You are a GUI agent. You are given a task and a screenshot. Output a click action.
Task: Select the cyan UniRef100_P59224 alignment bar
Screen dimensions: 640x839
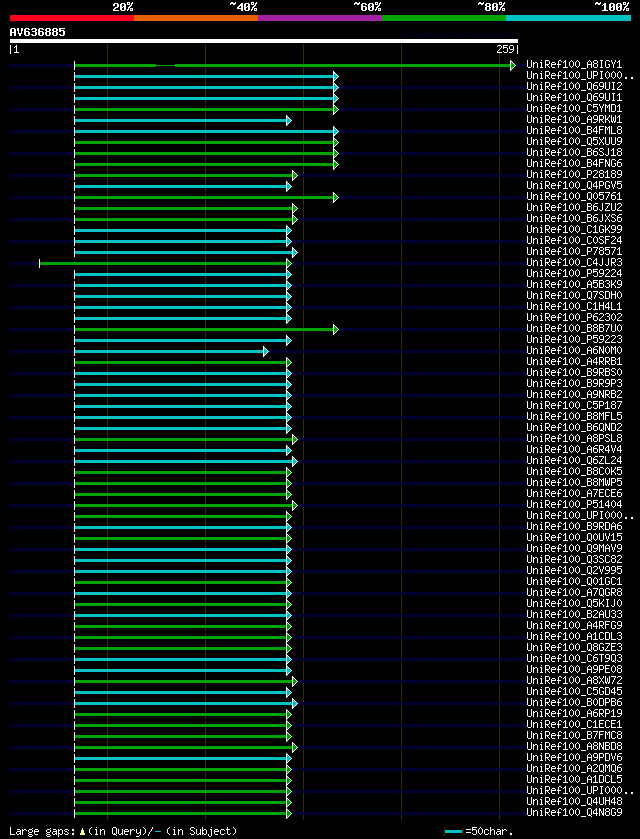point(180,274)
